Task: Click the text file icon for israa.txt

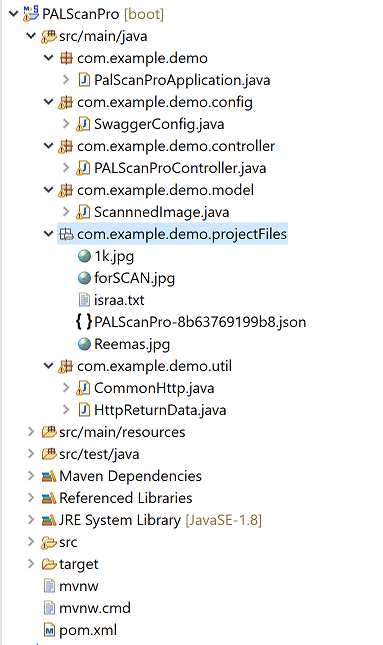Action: tap(84, 300)
